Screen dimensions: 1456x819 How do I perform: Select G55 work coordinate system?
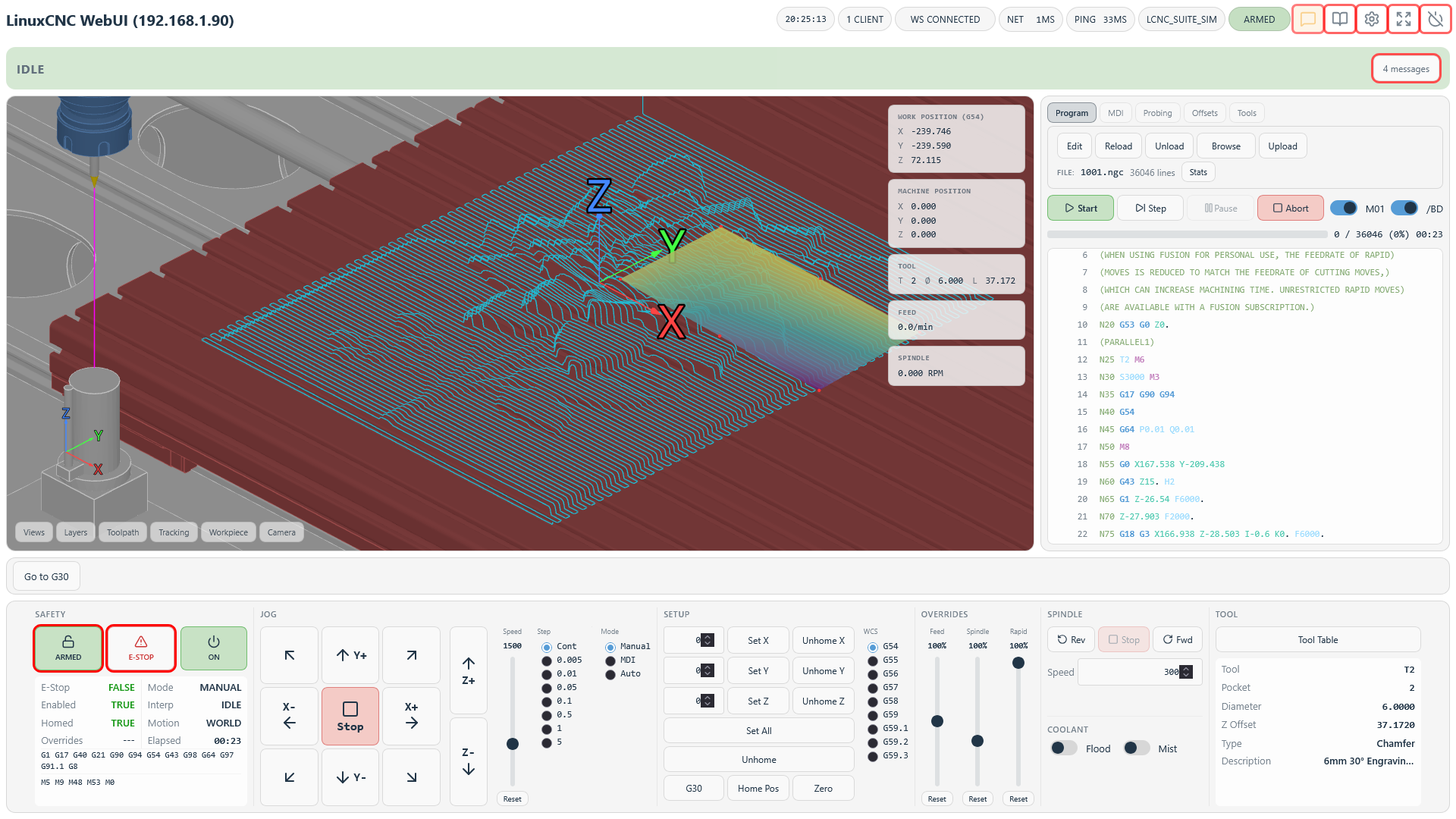click(873, 661)
